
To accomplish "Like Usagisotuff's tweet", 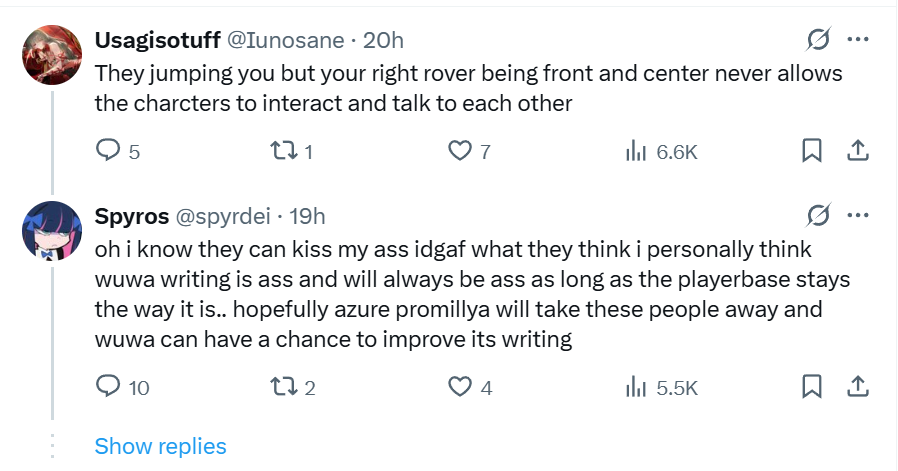I will click(459, 151).
